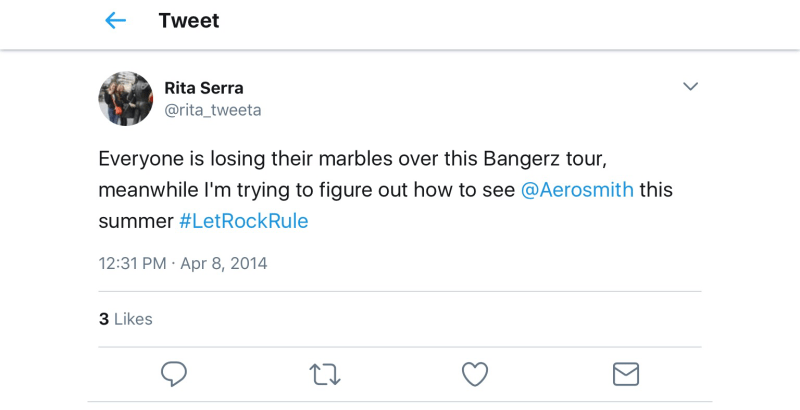Visit the @Aerosmith mention
This screenshot has height=410, width=800.
[x=577, y=190]
